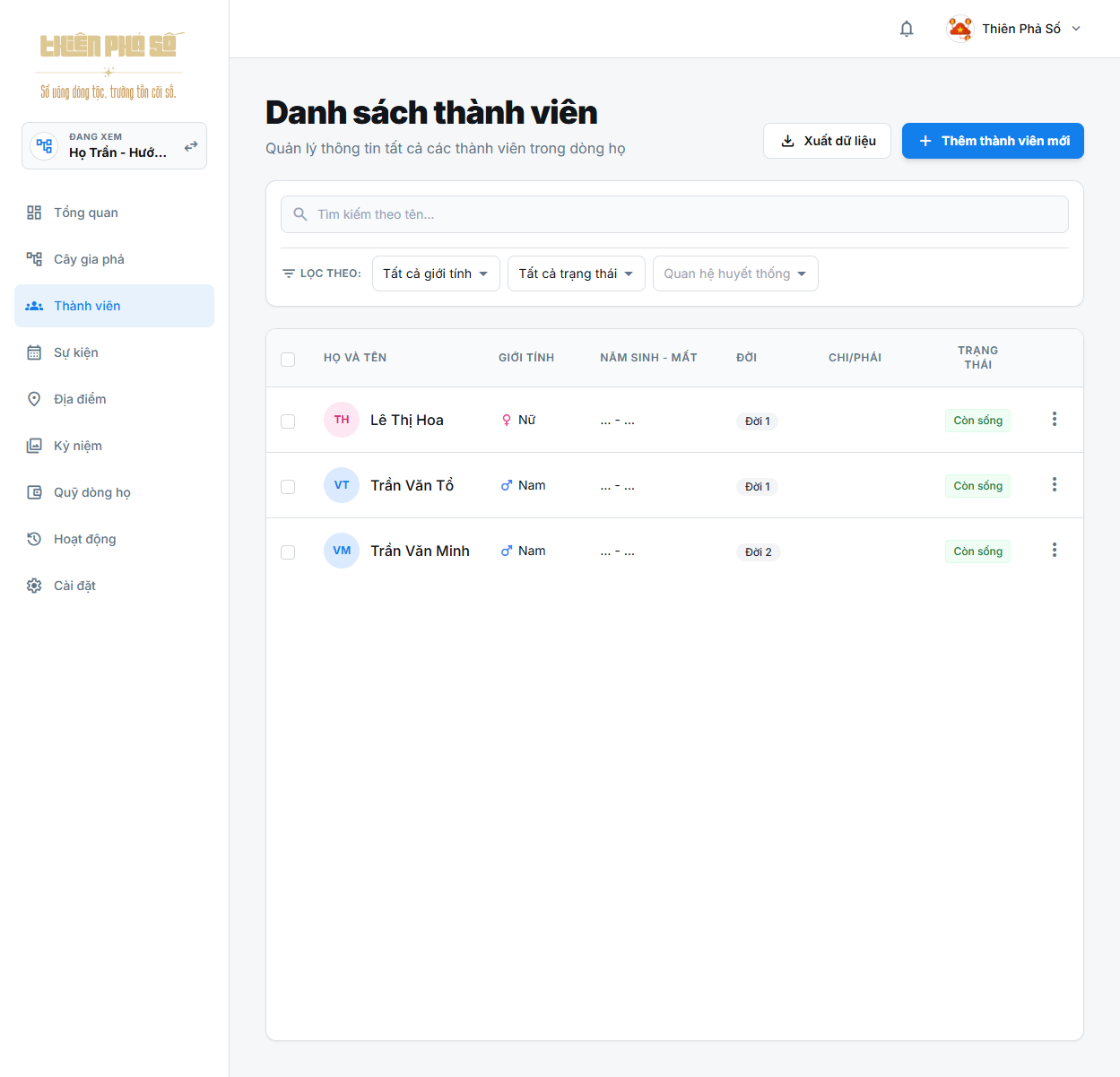Click the Trạng thái column header
This screenshot has height=1077, width=1120.
point(977,358)
